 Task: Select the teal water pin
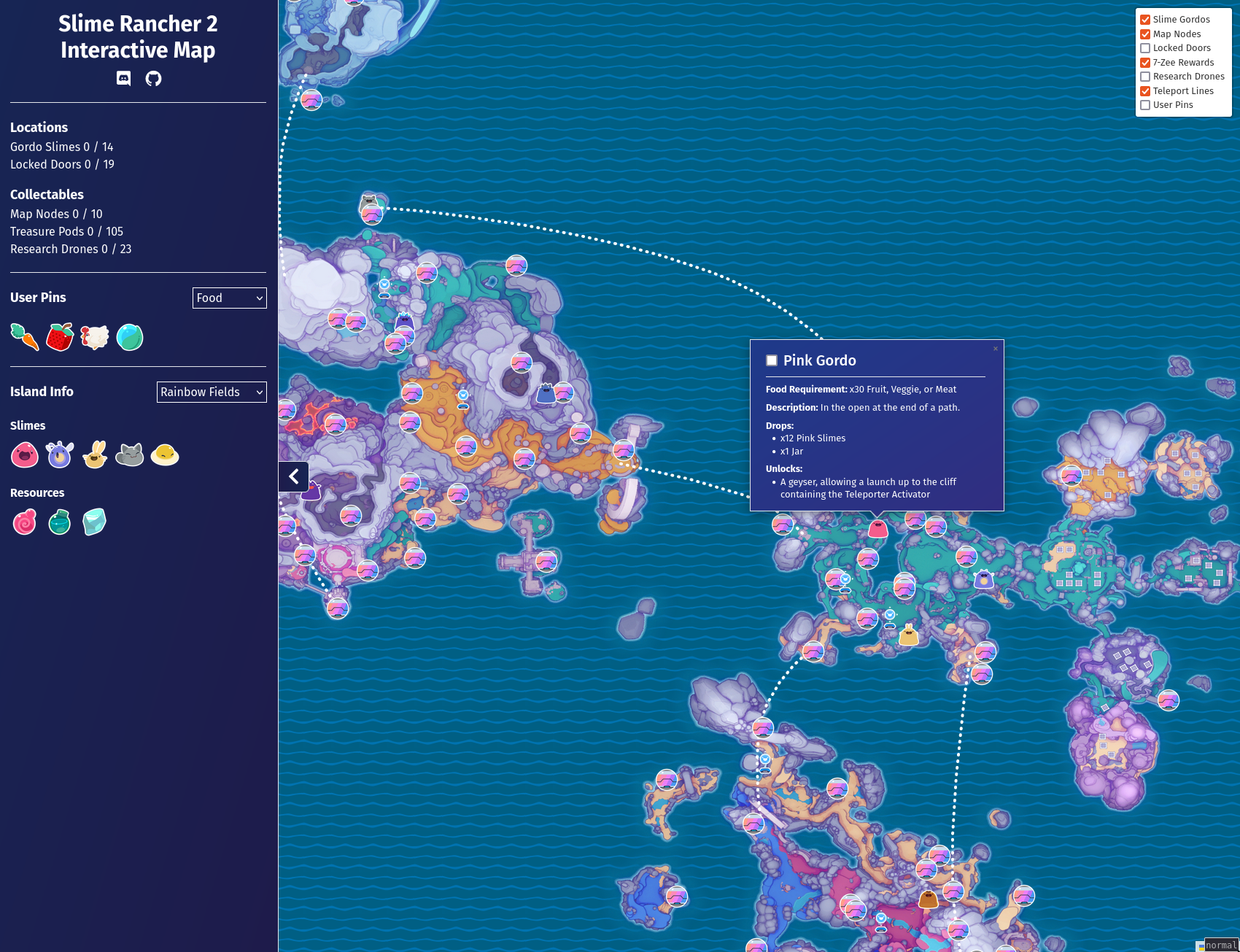tap(130, 337)
